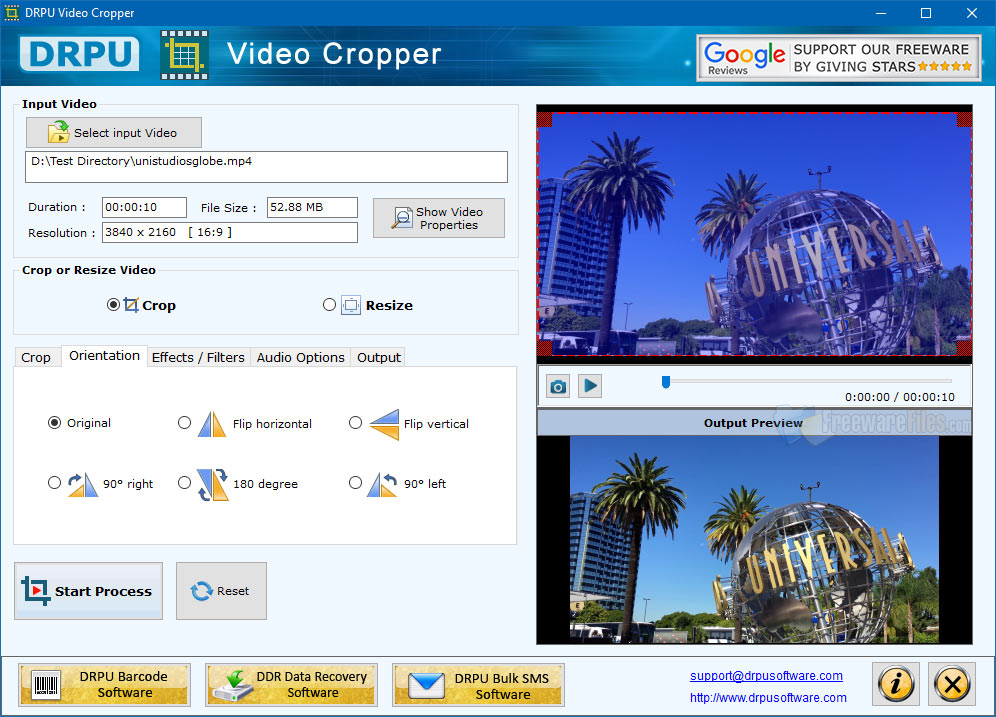Click the yellow exit X icon

(x=952, y=684)
